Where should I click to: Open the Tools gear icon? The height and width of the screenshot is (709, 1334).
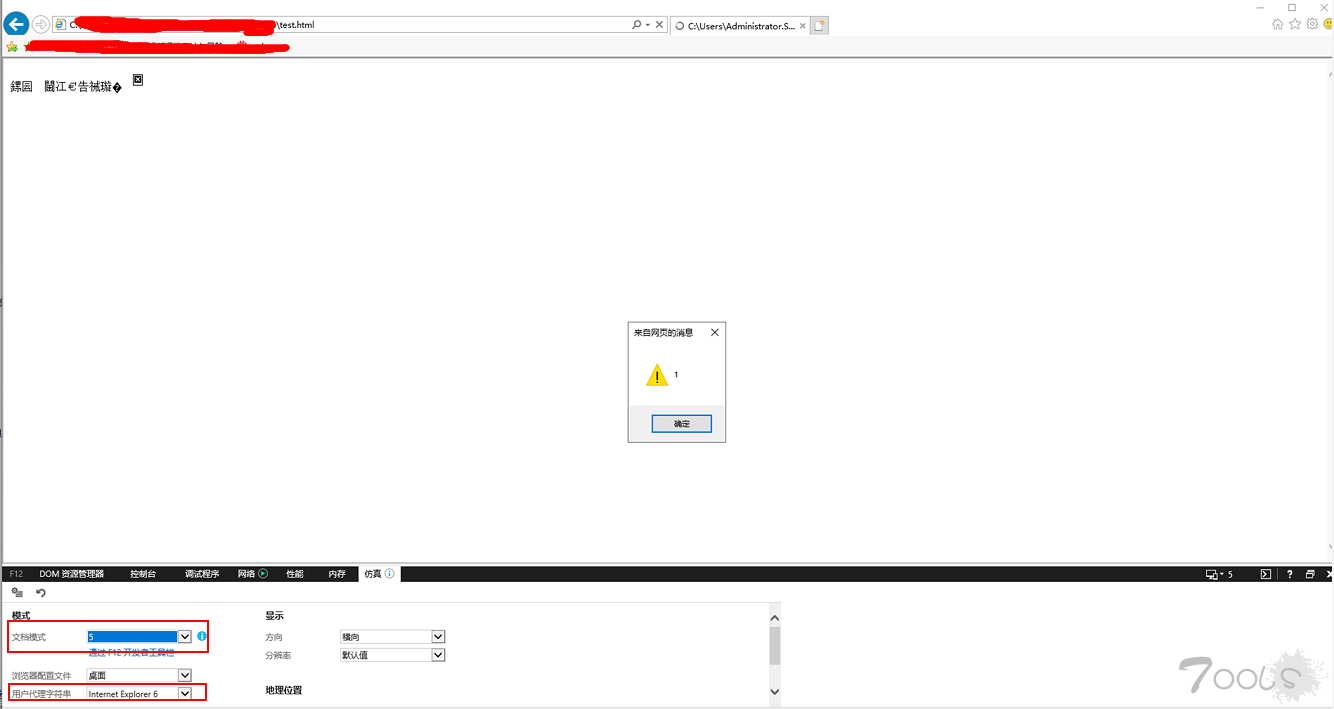pos(1312,24)
